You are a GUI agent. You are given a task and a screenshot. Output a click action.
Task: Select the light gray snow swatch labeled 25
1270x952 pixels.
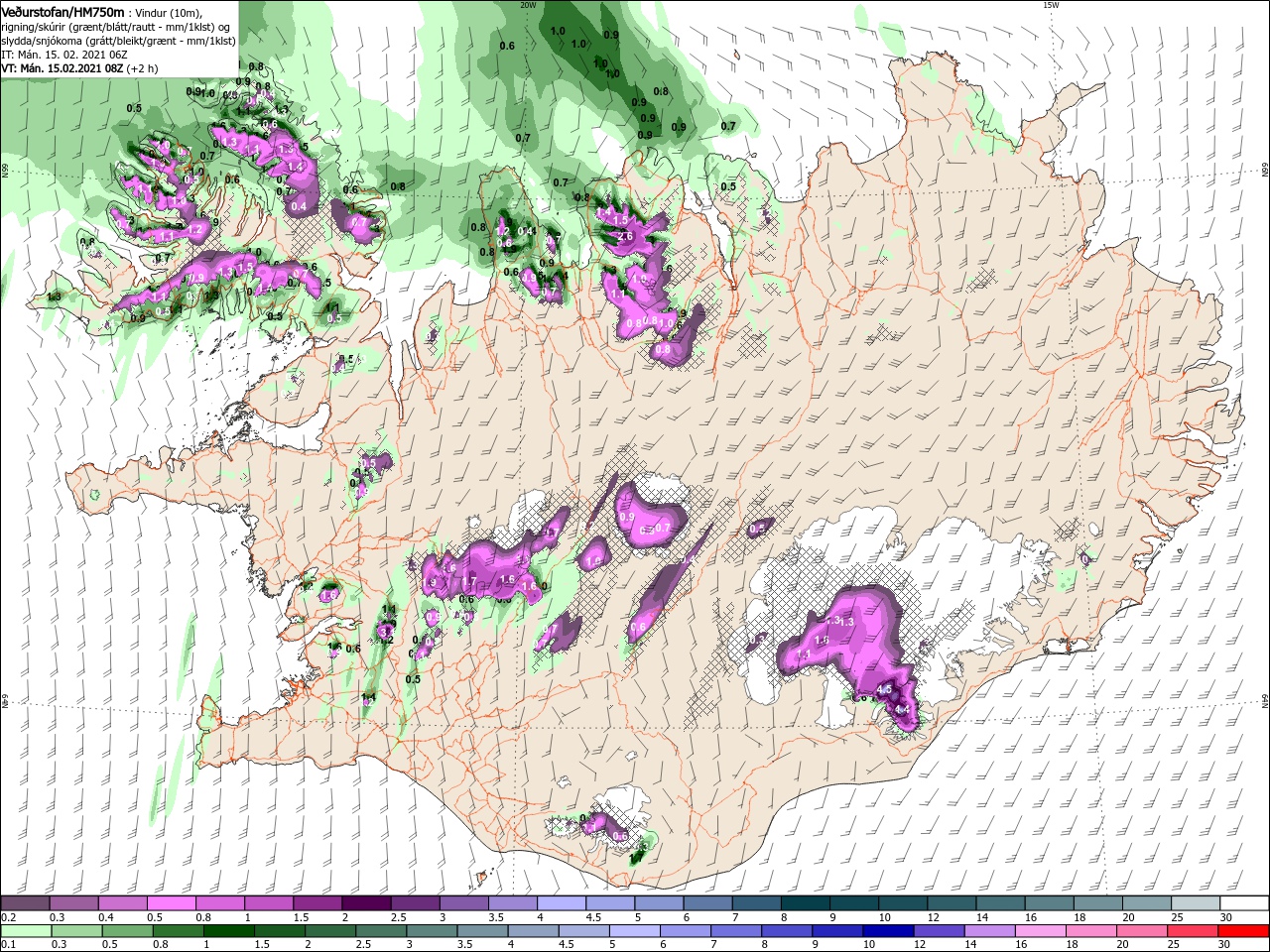tap(1196, 903)
